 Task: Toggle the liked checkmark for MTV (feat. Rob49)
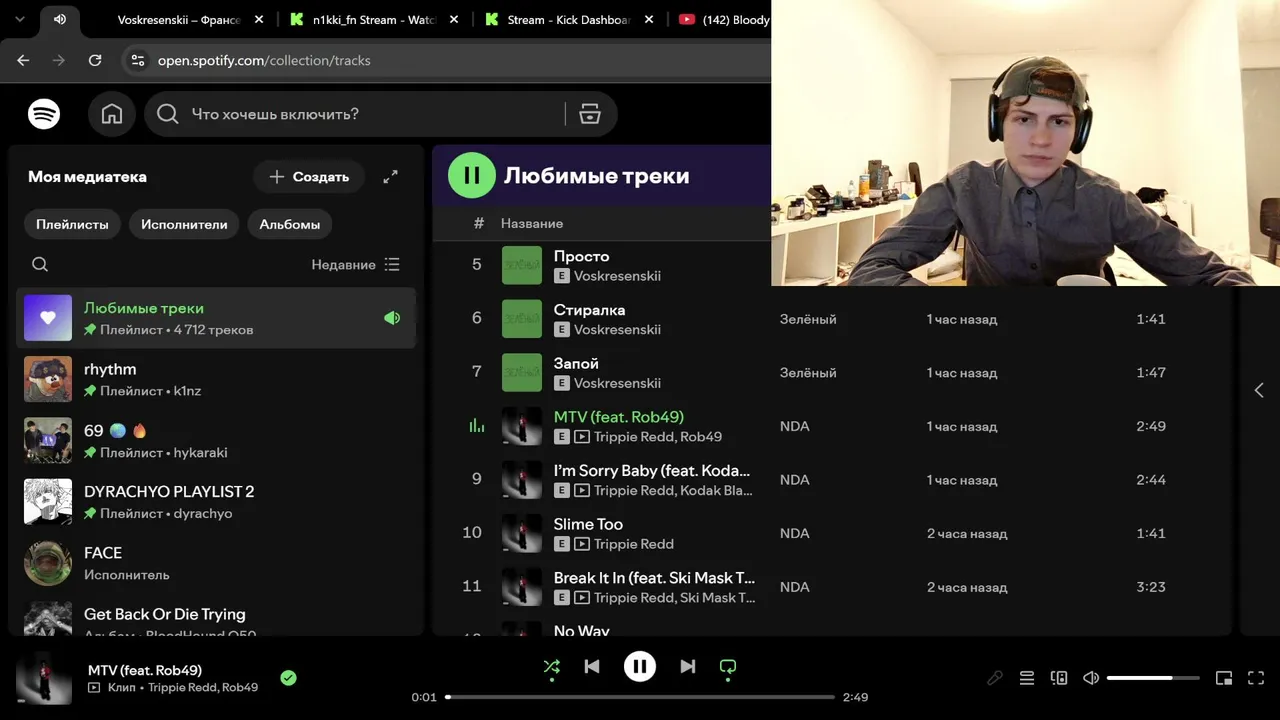[288, 678]
